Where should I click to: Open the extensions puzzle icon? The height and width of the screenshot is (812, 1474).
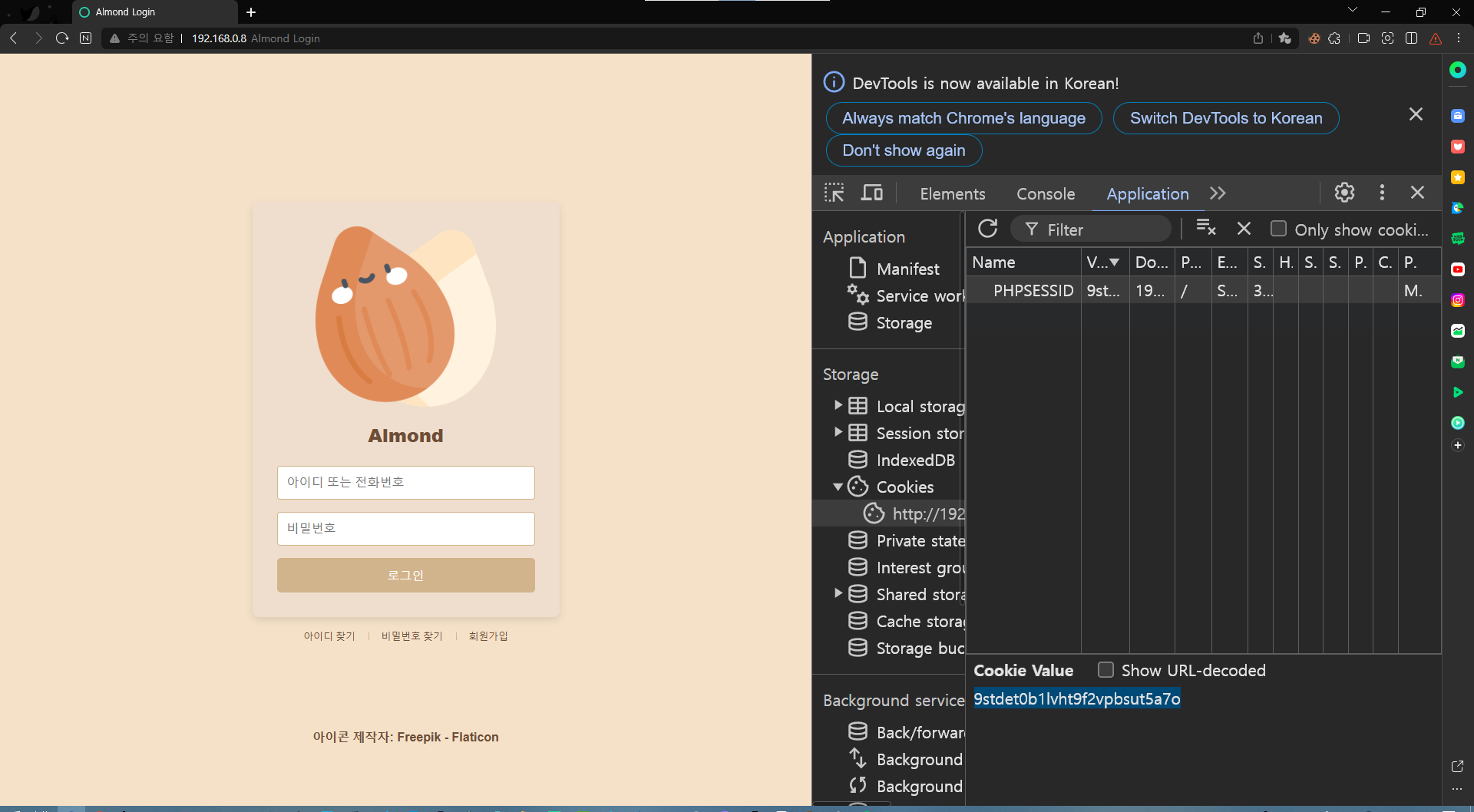[x=1334, y=38]
